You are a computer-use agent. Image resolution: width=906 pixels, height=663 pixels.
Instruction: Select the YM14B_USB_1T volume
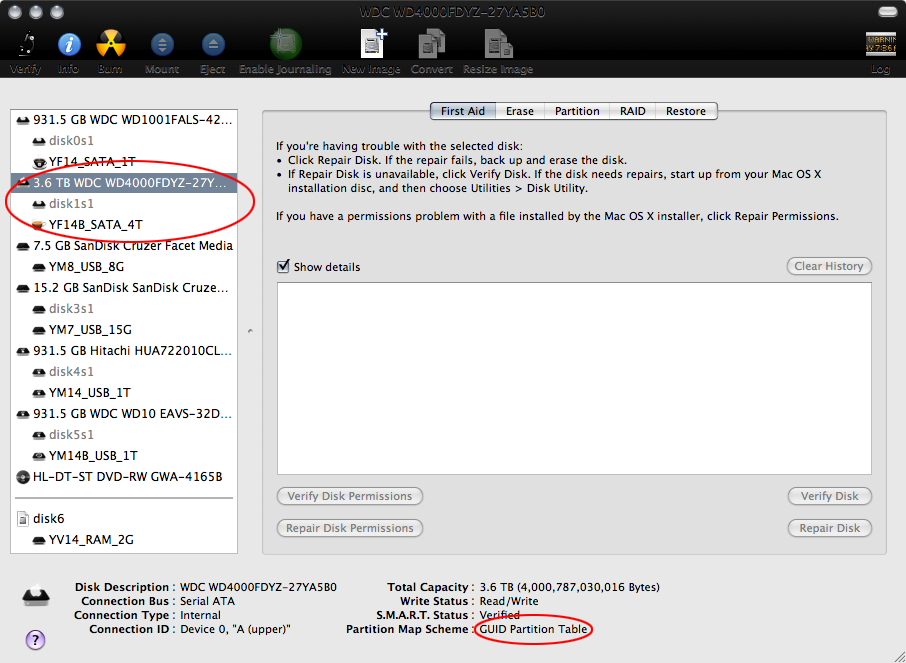click(x=124, y=455)
